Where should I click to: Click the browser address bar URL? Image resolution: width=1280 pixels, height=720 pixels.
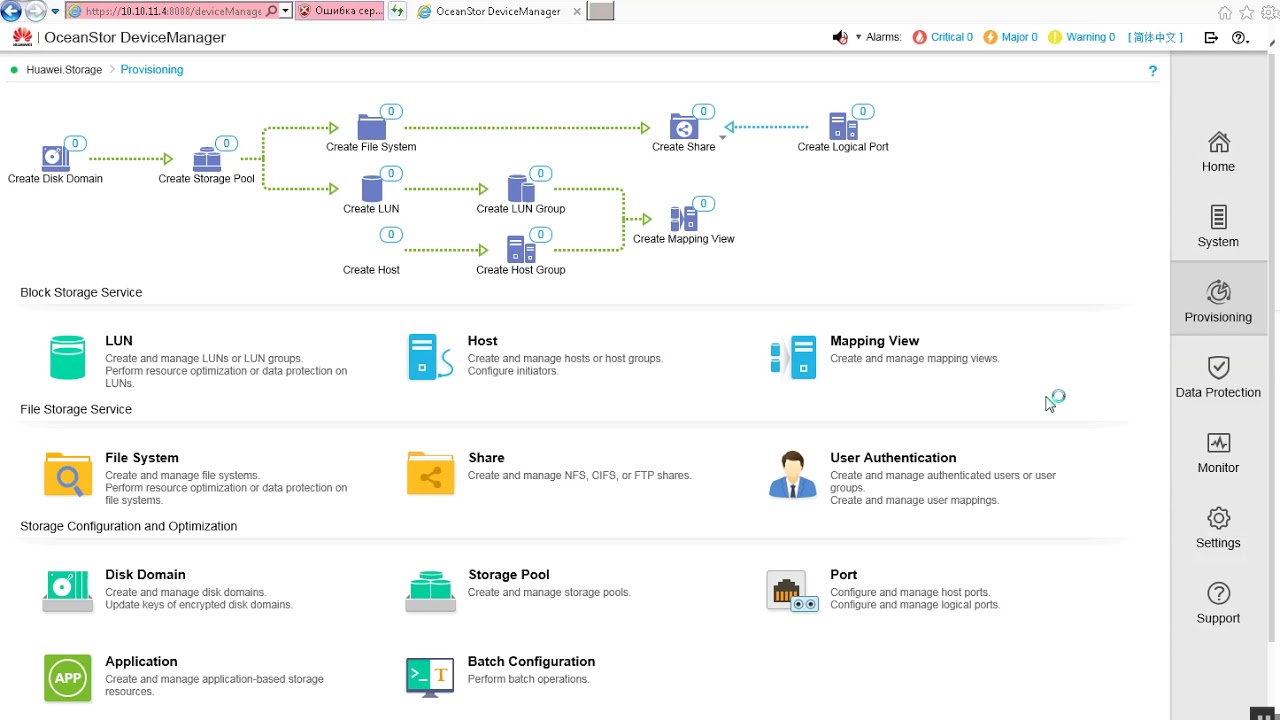coord(173,11)
